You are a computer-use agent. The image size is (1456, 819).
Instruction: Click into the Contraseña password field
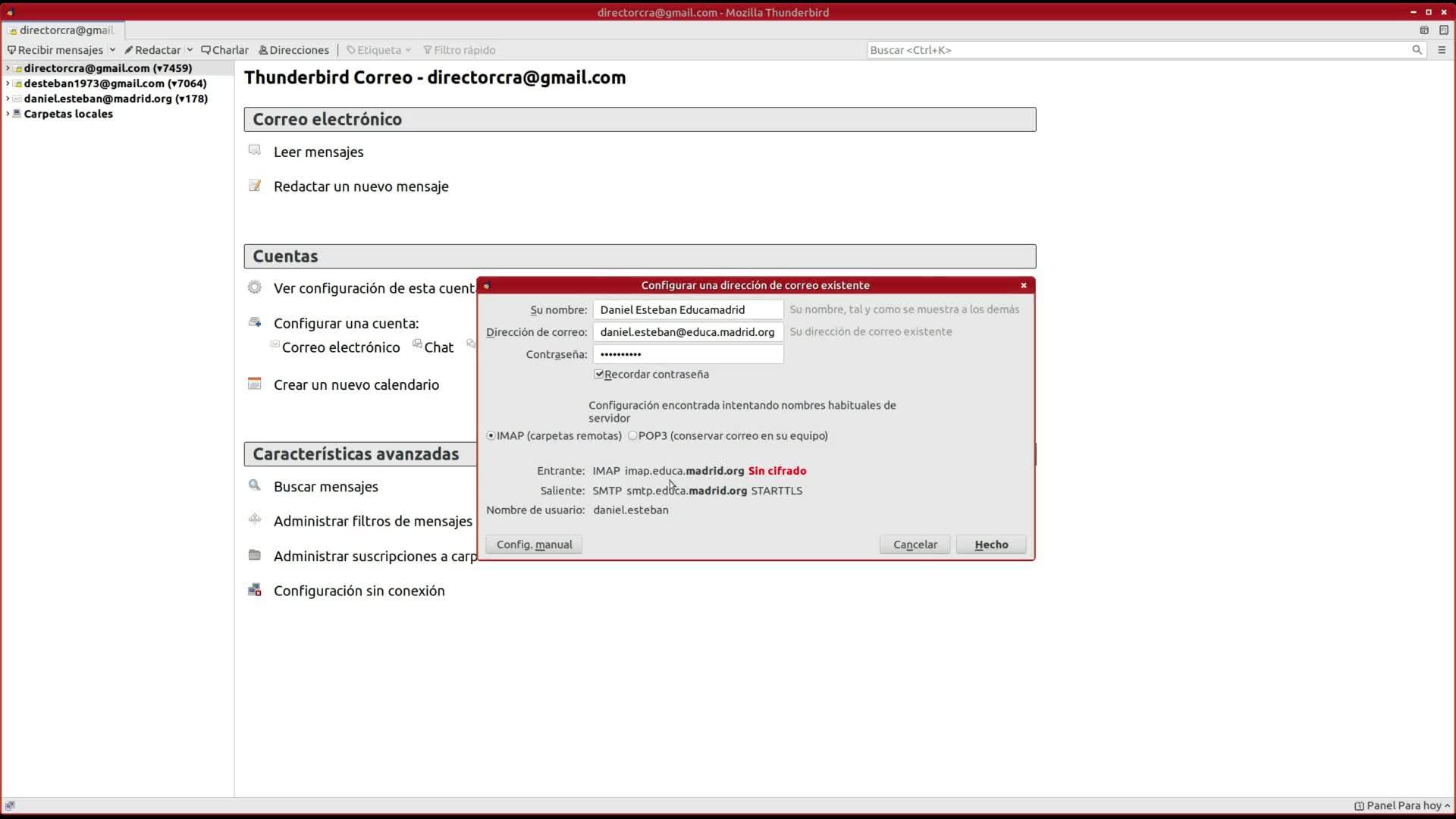(x=688, y=354)
